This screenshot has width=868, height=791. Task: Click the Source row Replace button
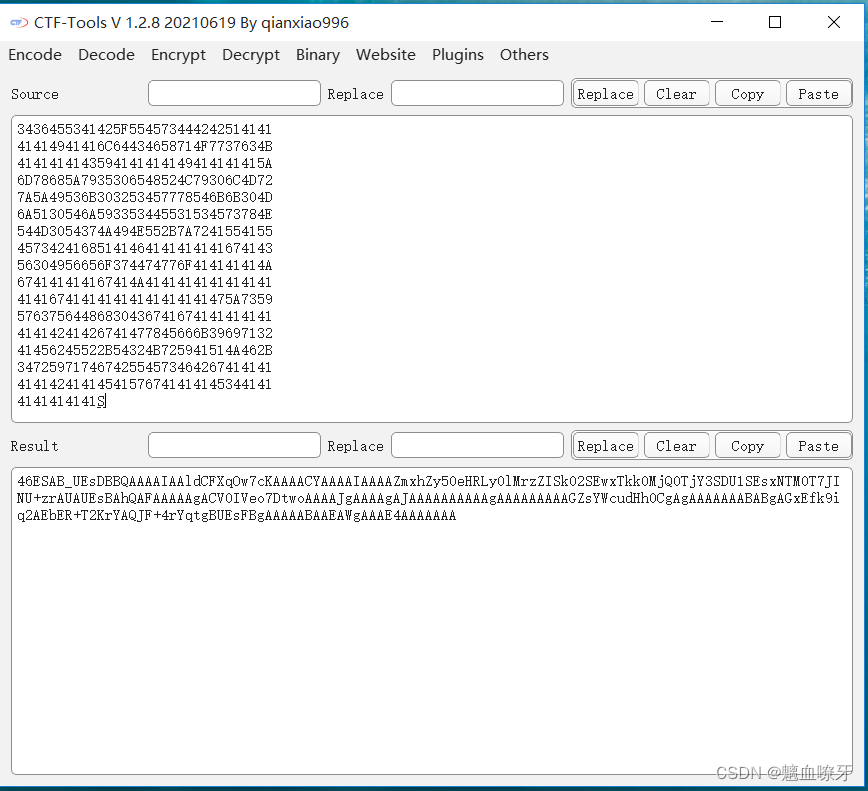click(606, 94)
